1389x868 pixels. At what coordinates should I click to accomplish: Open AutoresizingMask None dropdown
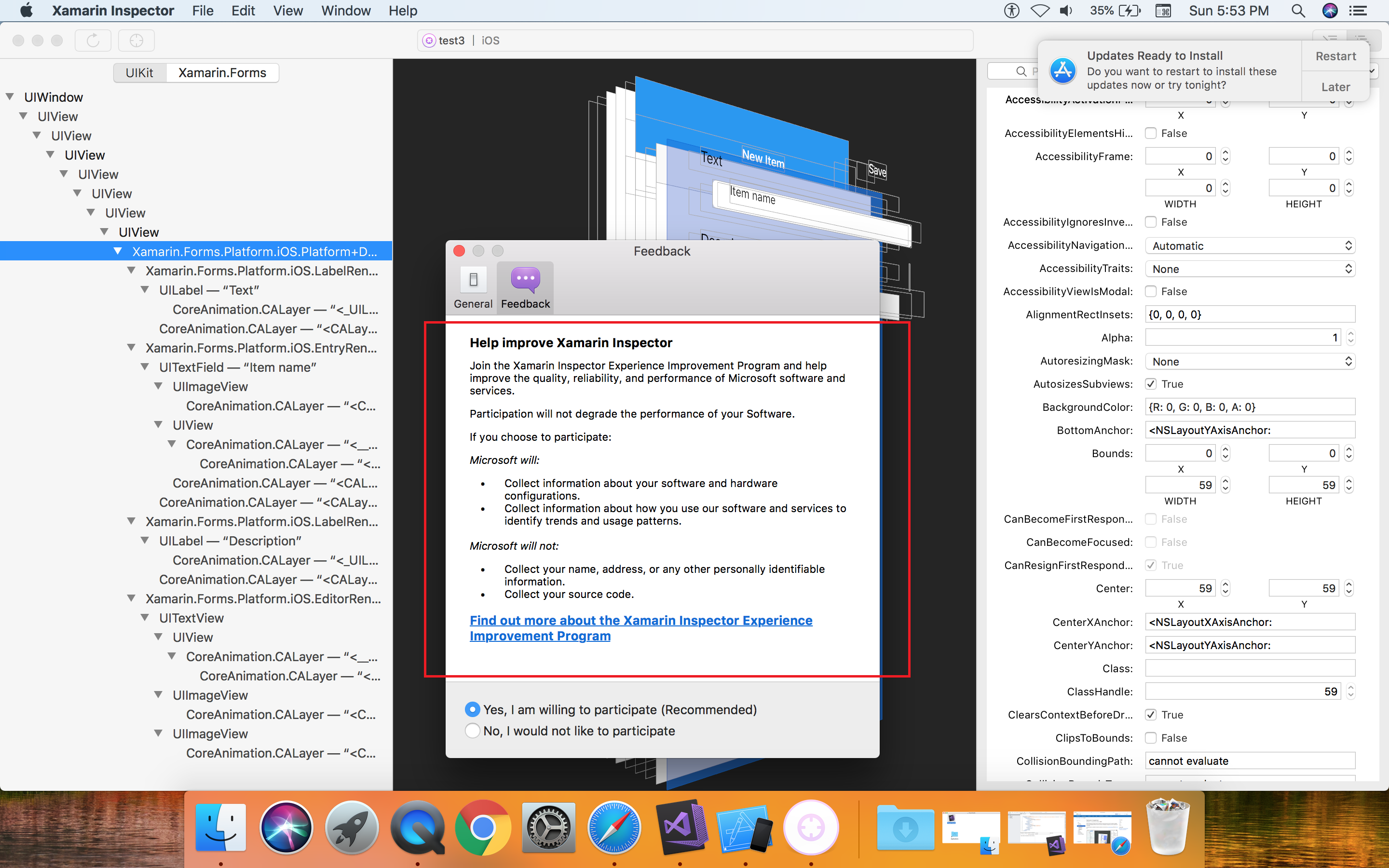pos(1250,362)
